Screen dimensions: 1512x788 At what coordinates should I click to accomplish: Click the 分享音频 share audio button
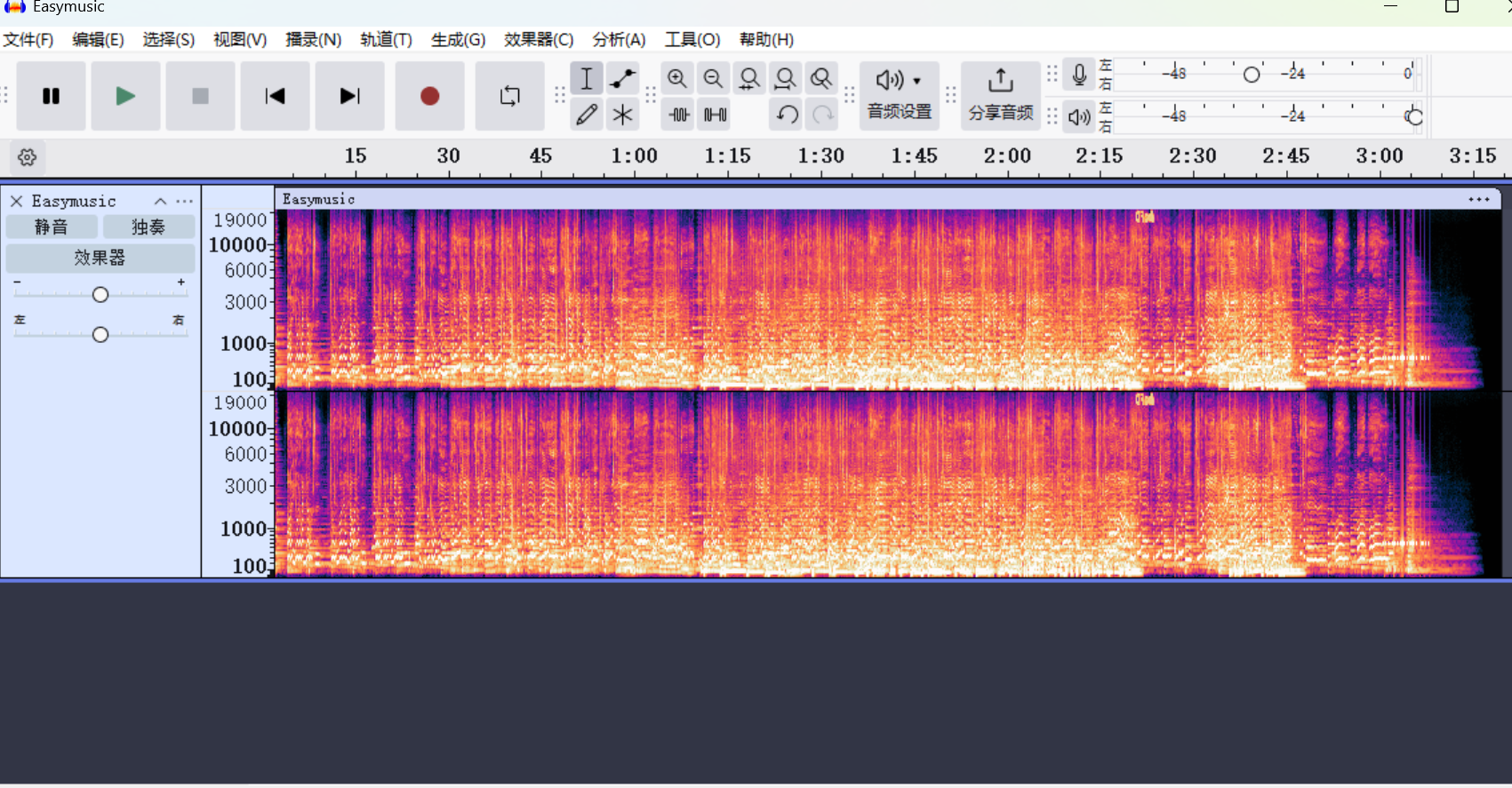1001,96
